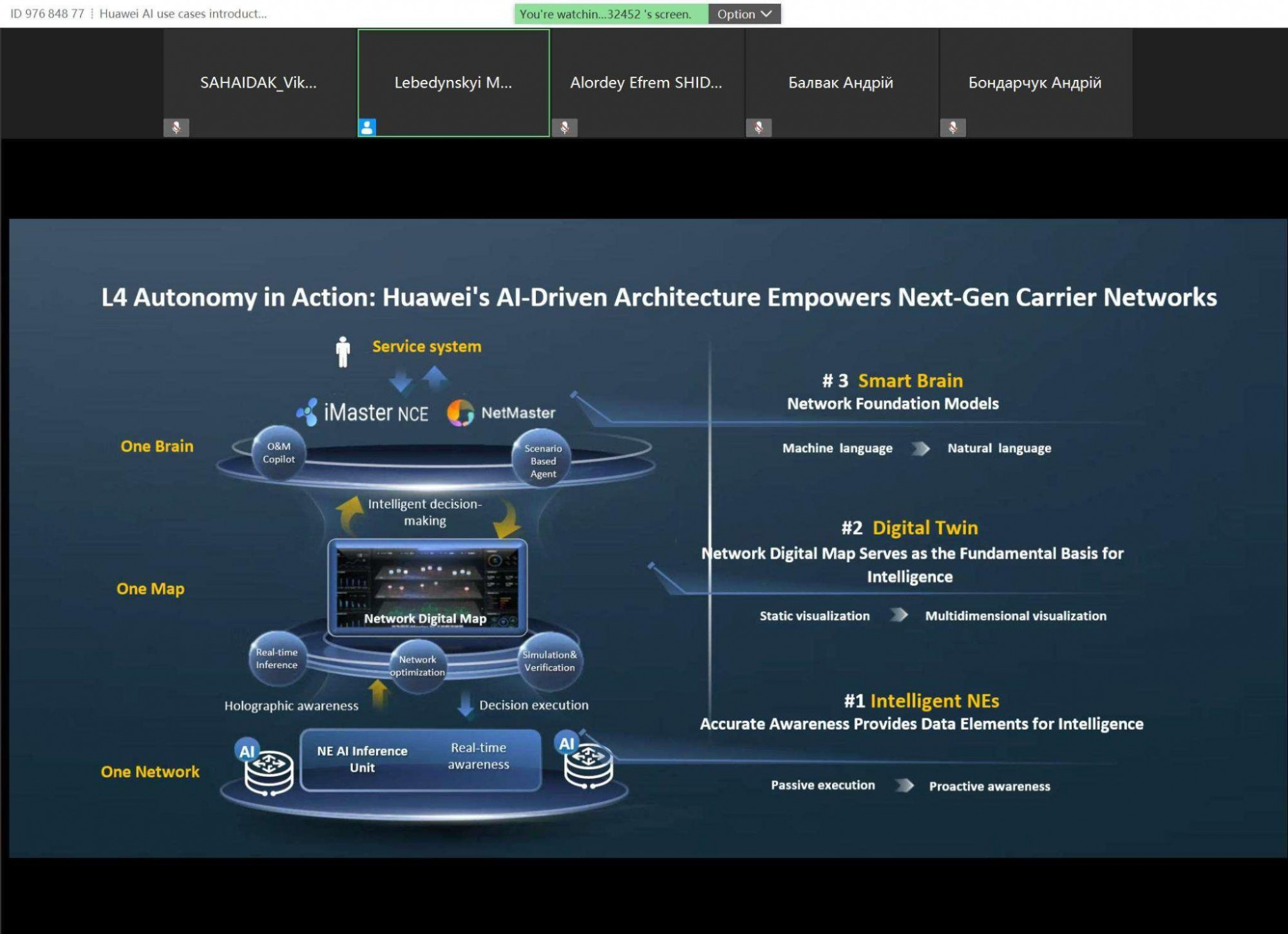Click the Service system heading
Viewport: 1288px width, 934px height.
[x=427, y=347]
